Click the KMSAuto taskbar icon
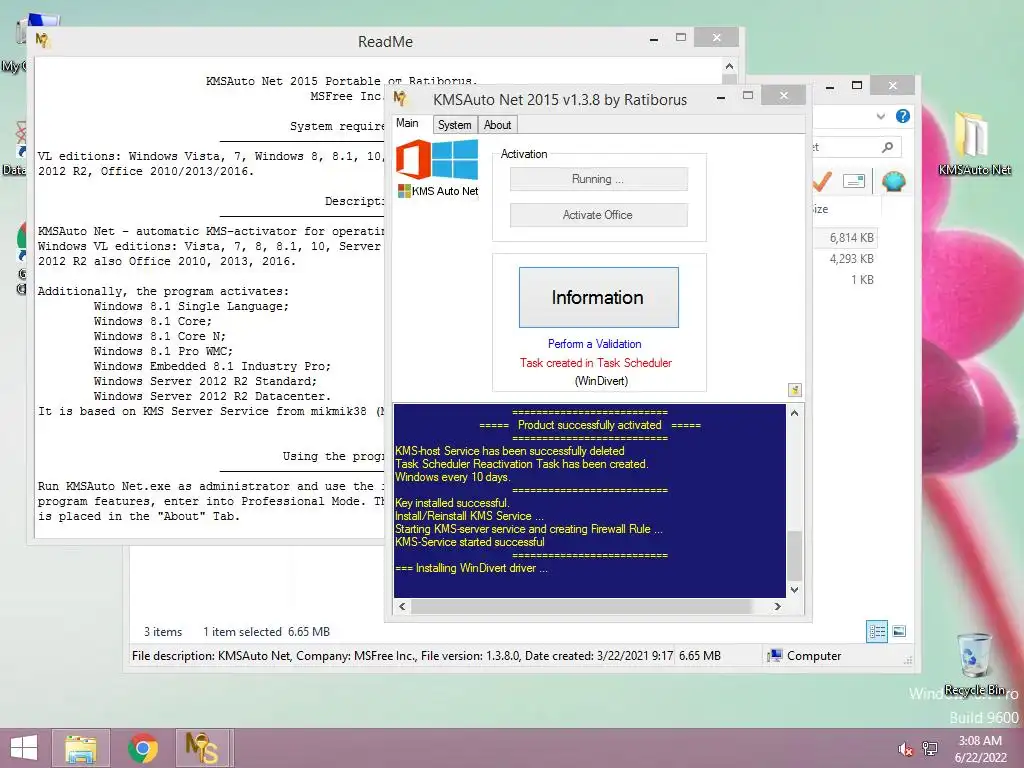Viewport: 1024px width, 768px height. pos(202,748)
